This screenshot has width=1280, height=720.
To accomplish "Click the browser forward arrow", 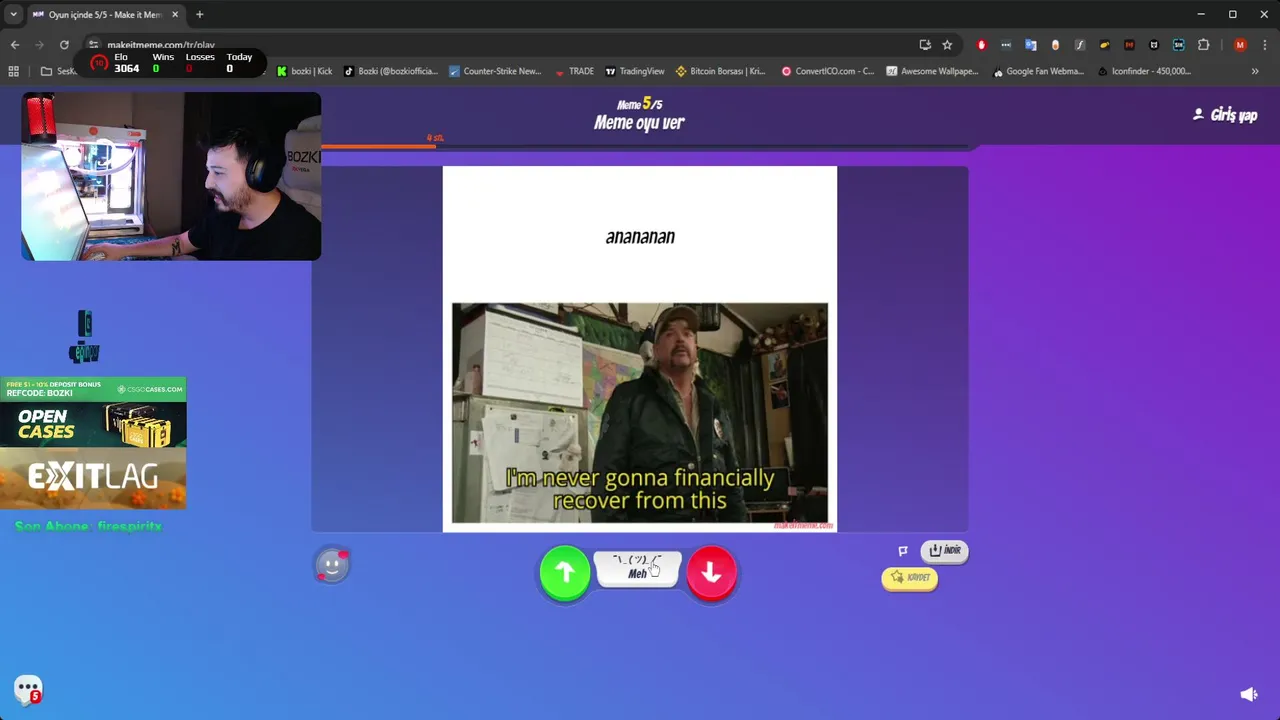I will pos(40,45).
